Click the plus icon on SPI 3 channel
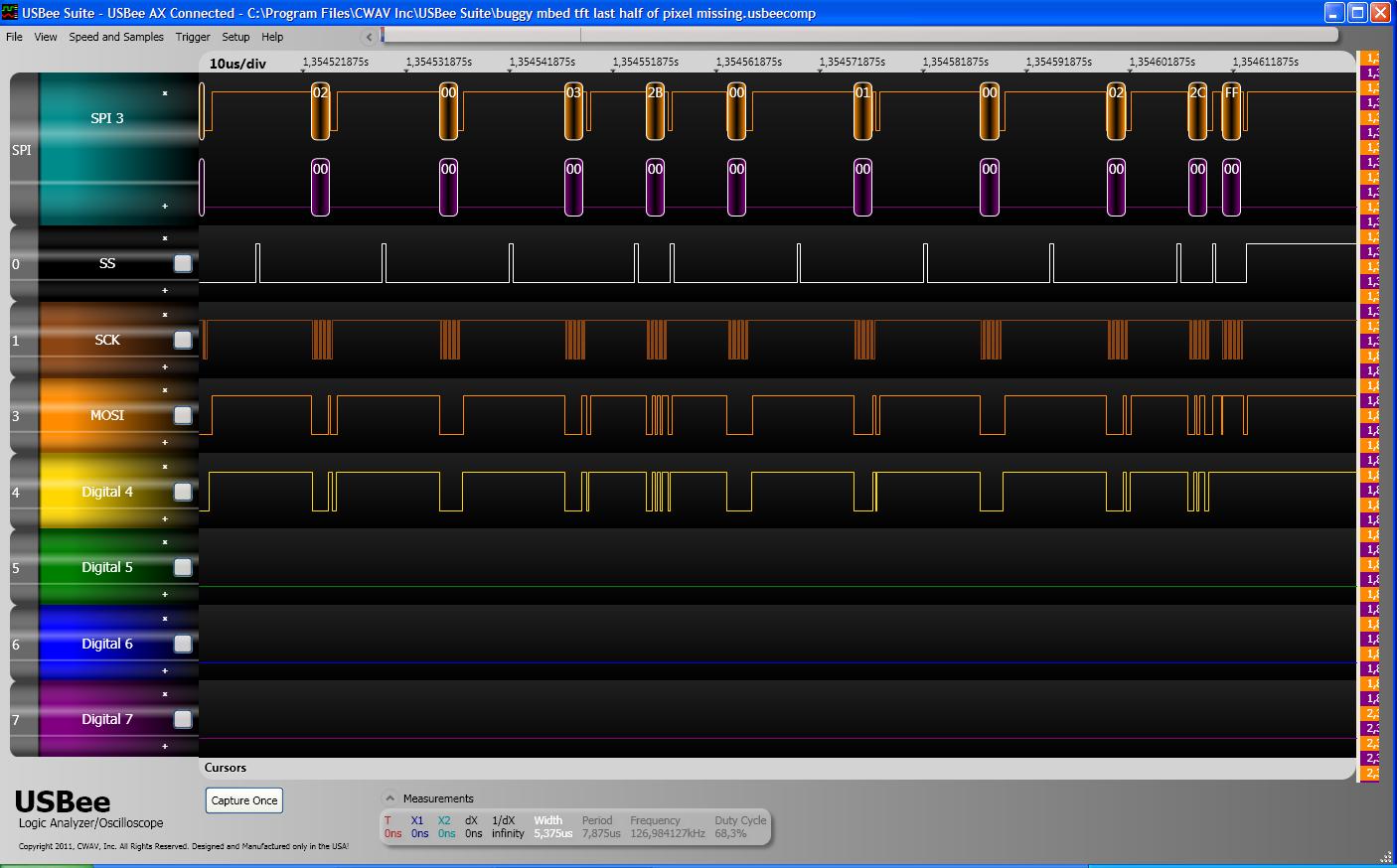The image size is (1397, 868). pyautogui.click(x=165, y=207)
